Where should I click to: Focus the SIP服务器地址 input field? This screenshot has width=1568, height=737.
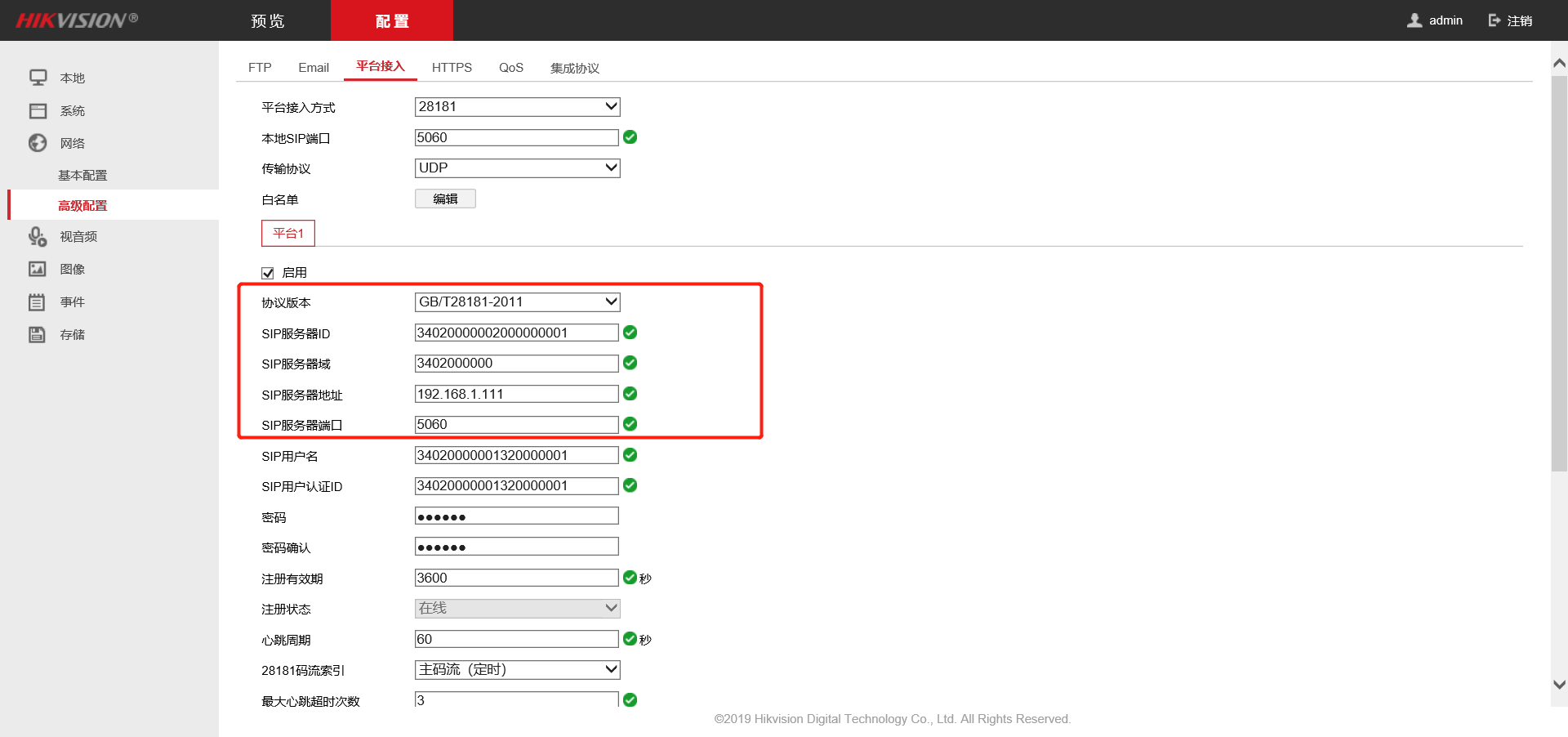click(517, 394)
